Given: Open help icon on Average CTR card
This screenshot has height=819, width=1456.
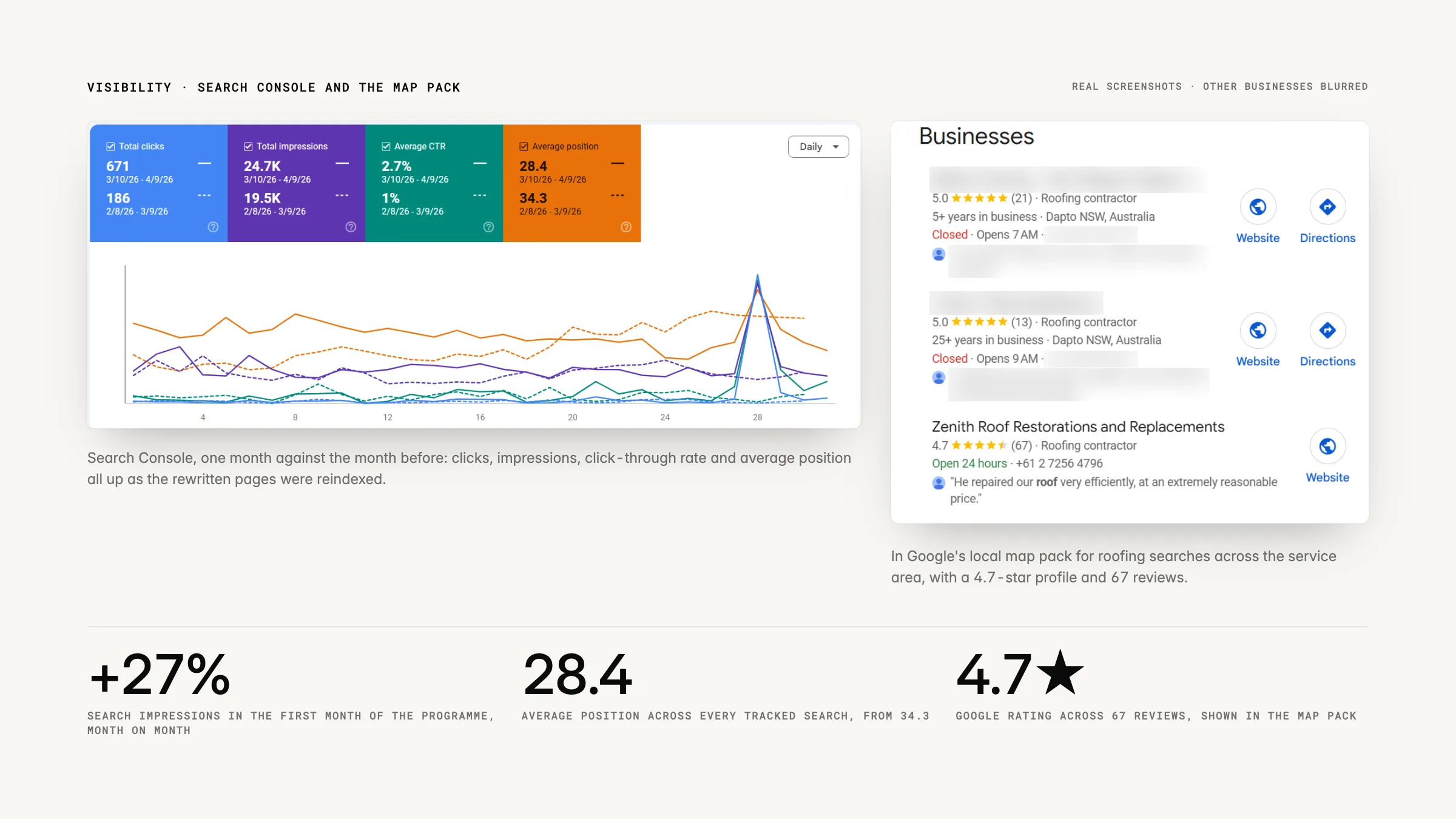Looking at the screenshot, I should click(x=488, y=227).
